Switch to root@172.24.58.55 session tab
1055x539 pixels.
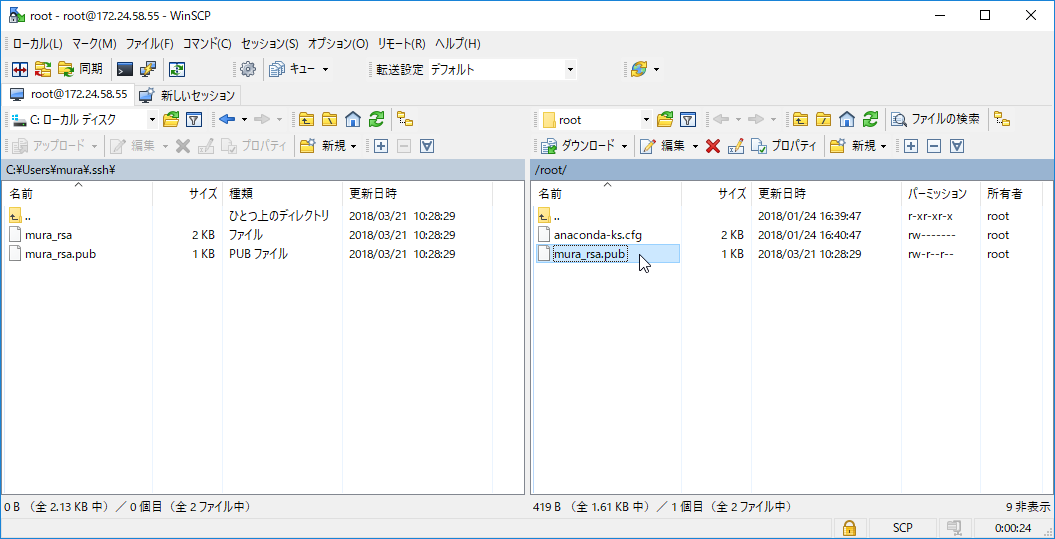coord(69,94)
